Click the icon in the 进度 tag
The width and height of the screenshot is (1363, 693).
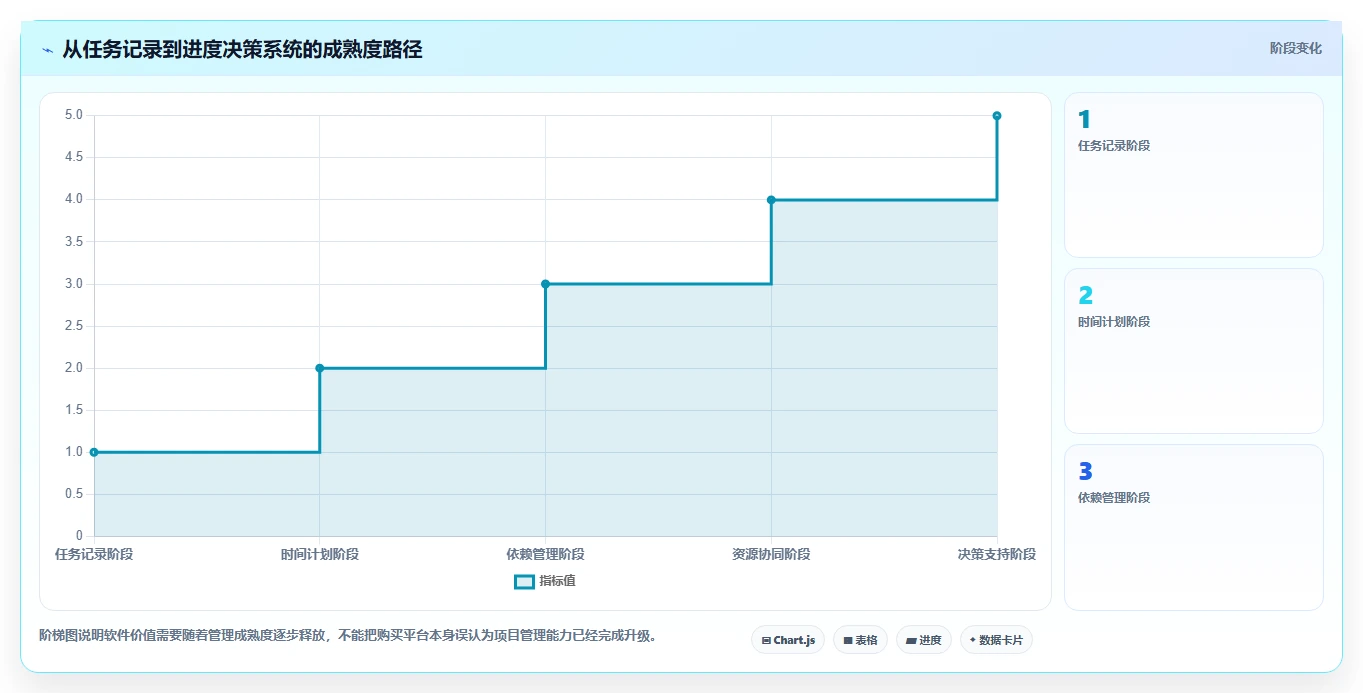911,640
